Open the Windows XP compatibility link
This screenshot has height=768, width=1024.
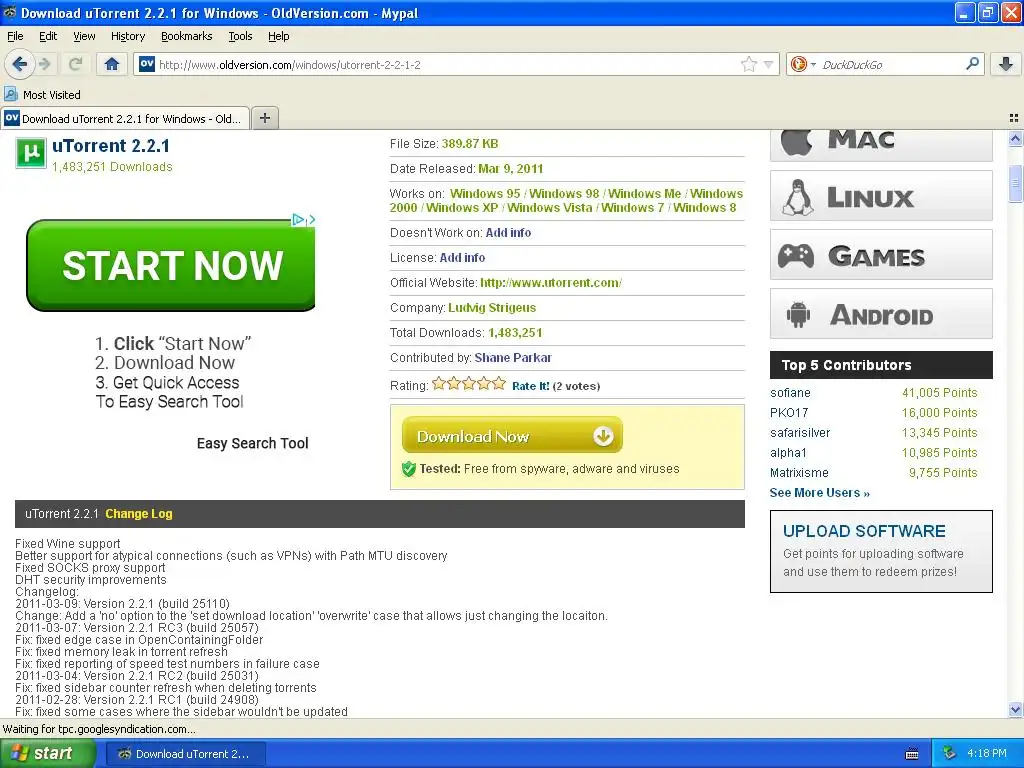tap(462, 208)
